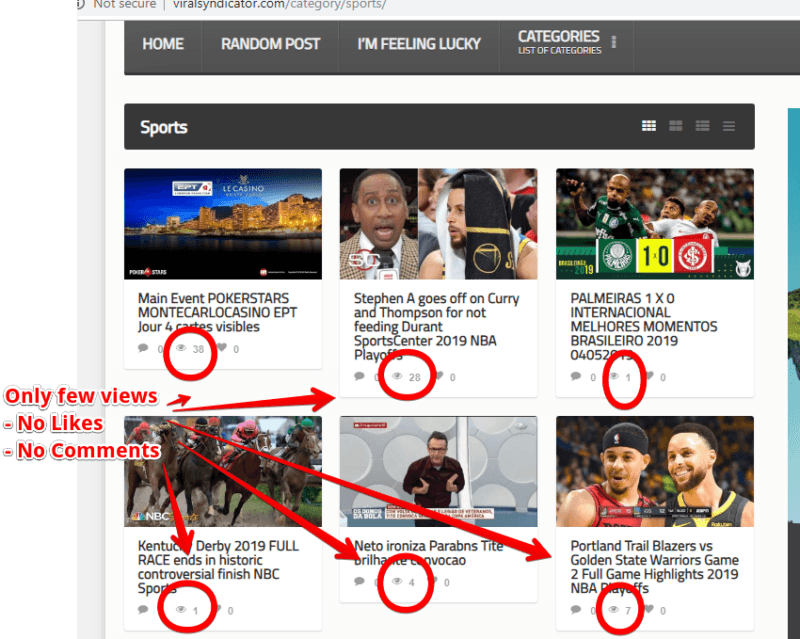800x639 pixels.
Task: Click the 28 views count on Stephen A post
Action: pyautogui.click(x=415, y=377)
